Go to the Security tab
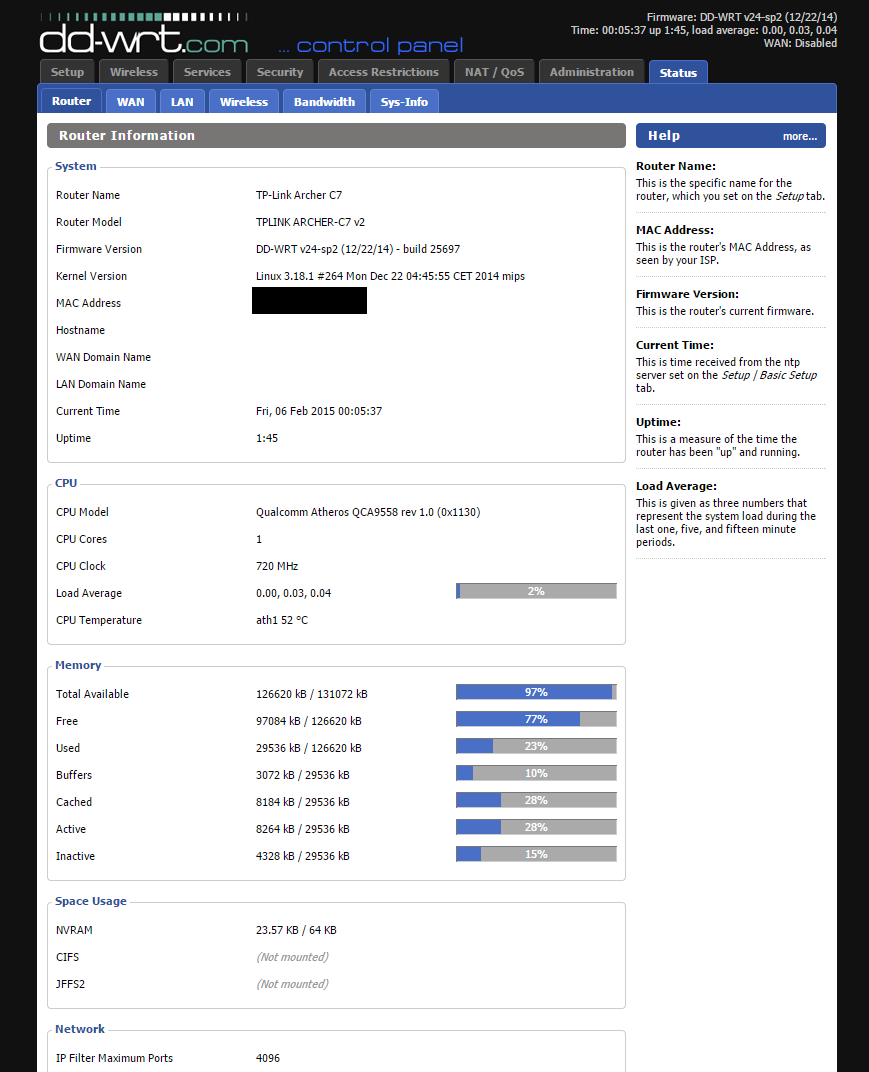 tap(280, 72)
